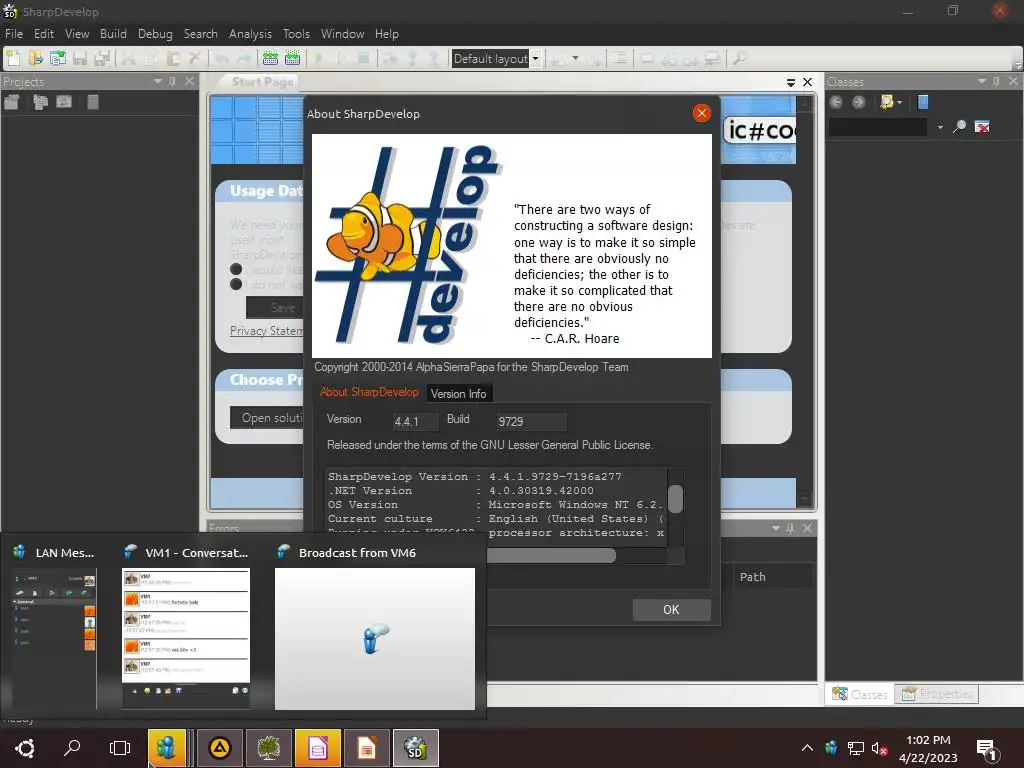Open Task View from taskbar
Viewport: 1024px width, 768px height.
point(120,748)
